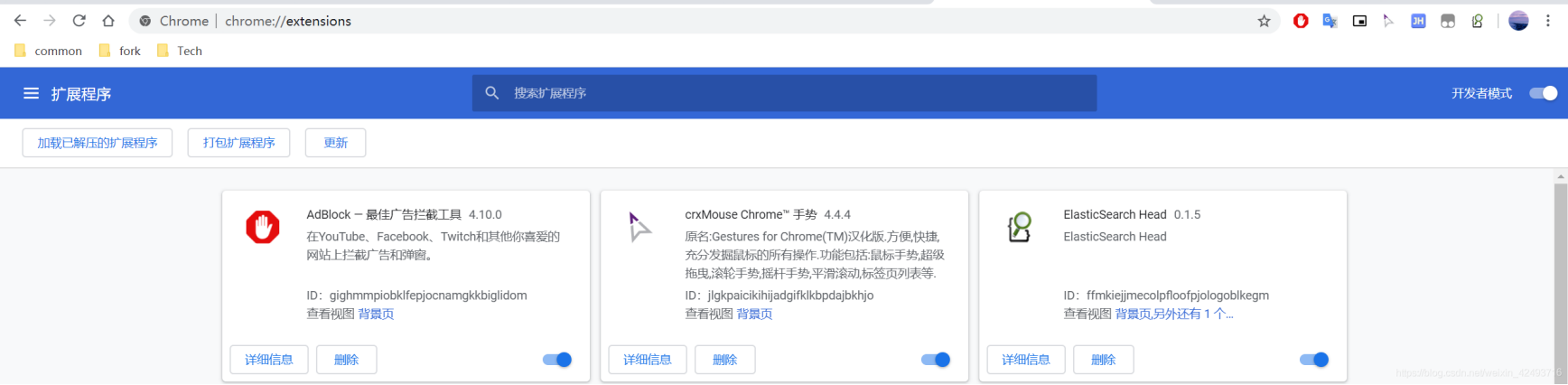Reload the extensions page
The width and height of the screenshot is (1568, 385).
(x=79, y=21)
